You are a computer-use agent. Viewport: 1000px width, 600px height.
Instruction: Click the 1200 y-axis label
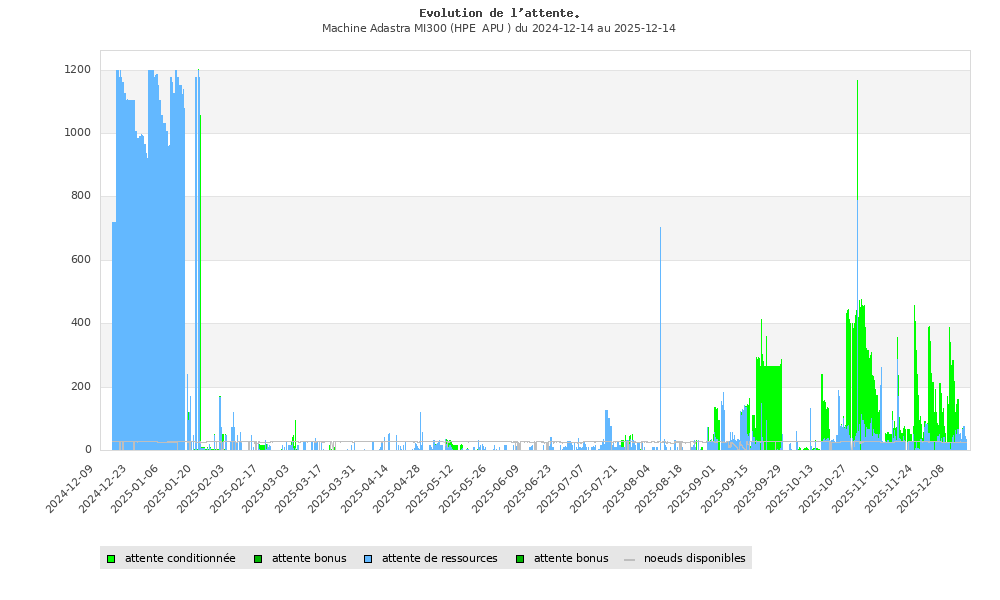pyautogui.click(x=77, y=70)
